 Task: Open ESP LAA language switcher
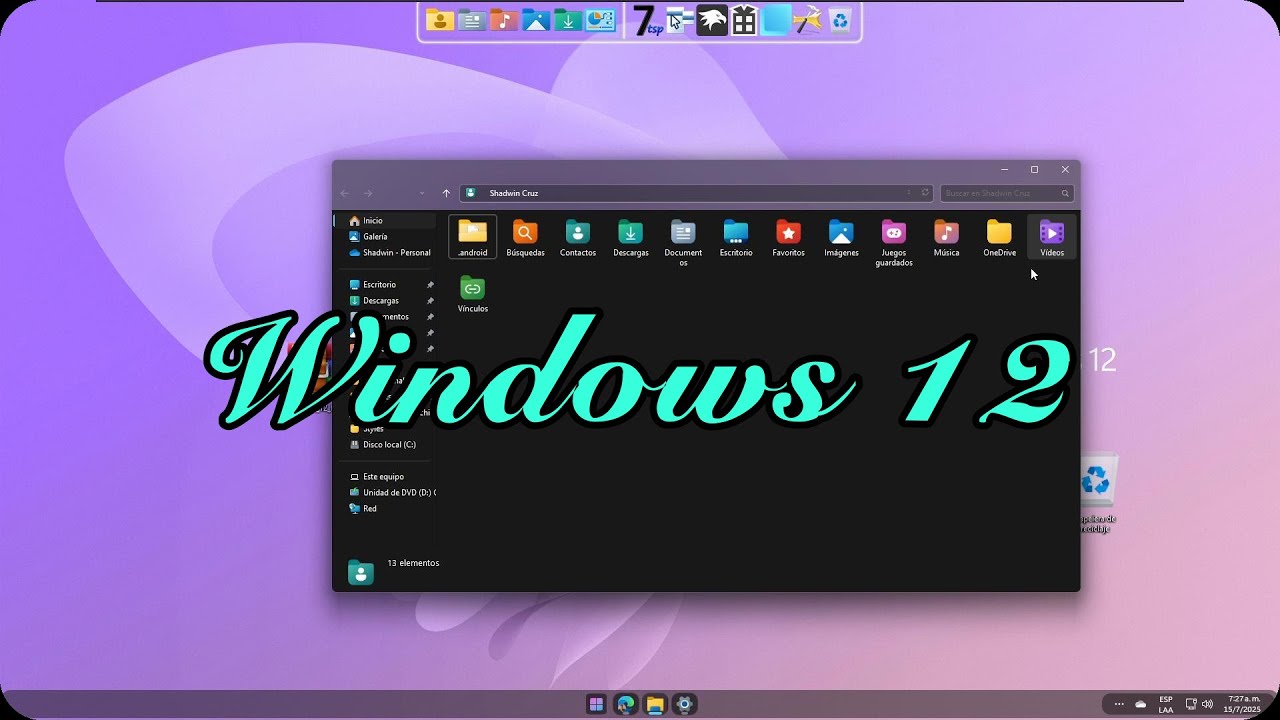[1166, 704]
